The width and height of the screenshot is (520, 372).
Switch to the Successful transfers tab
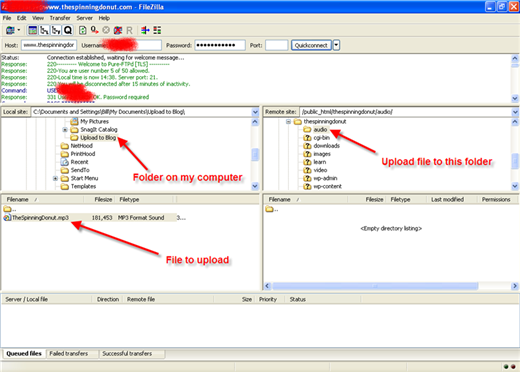(x=127, y=353)
